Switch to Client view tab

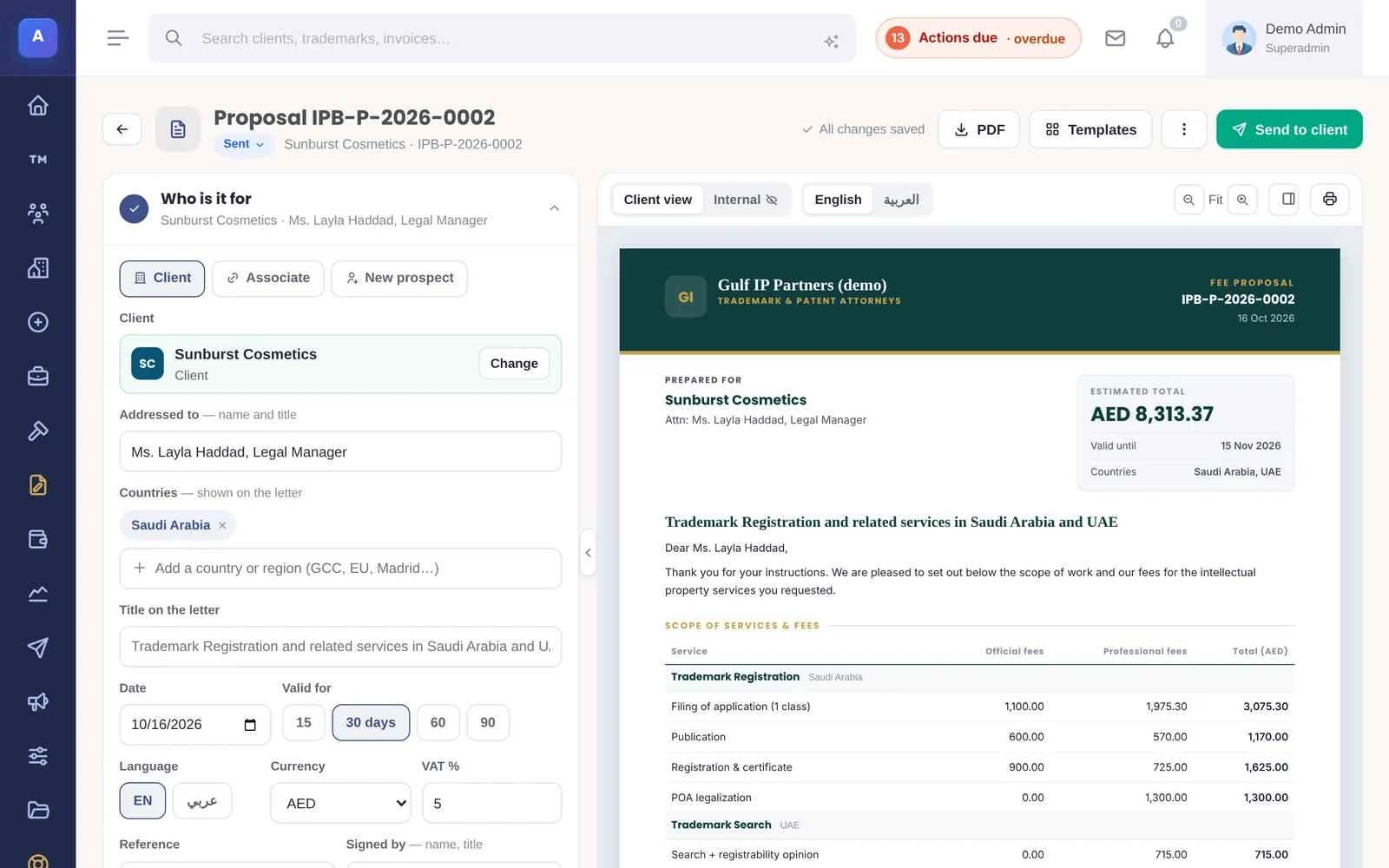(x=657, y=200)
